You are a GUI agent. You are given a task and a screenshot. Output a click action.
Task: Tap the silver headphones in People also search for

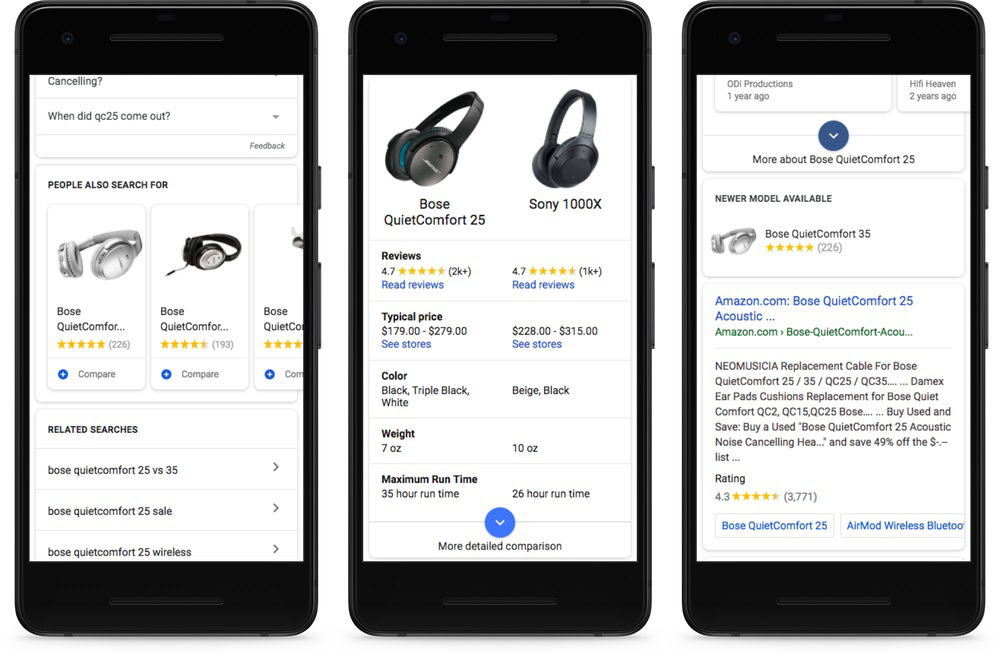99,254
